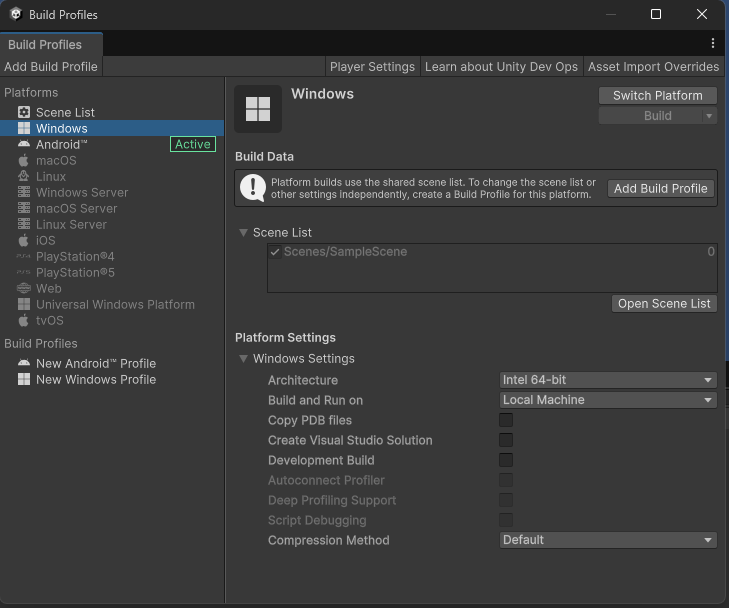Open Learn about Unity Dev Ops

[501, 67]
